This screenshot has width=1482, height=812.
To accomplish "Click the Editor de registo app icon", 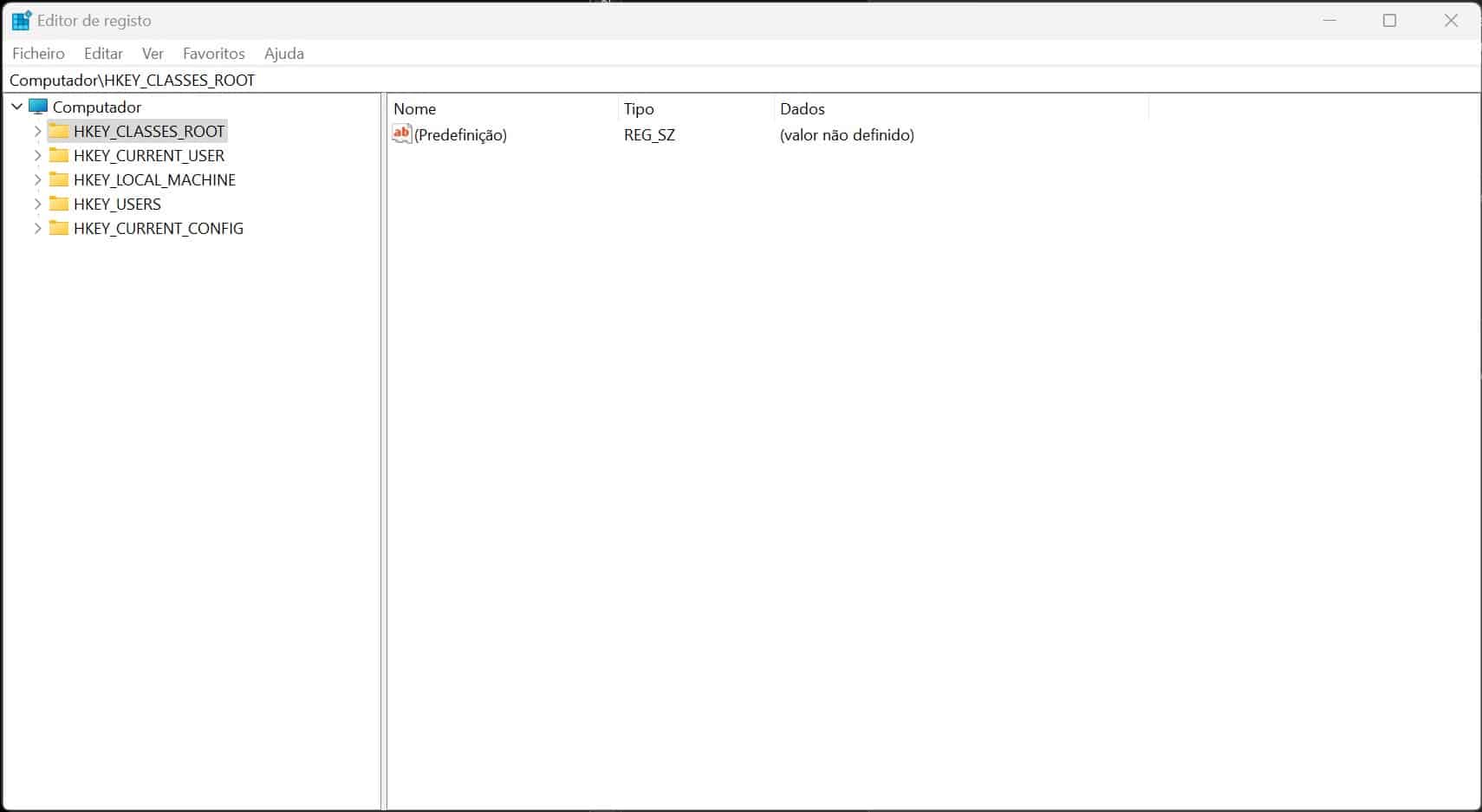I will pos(22,20).
